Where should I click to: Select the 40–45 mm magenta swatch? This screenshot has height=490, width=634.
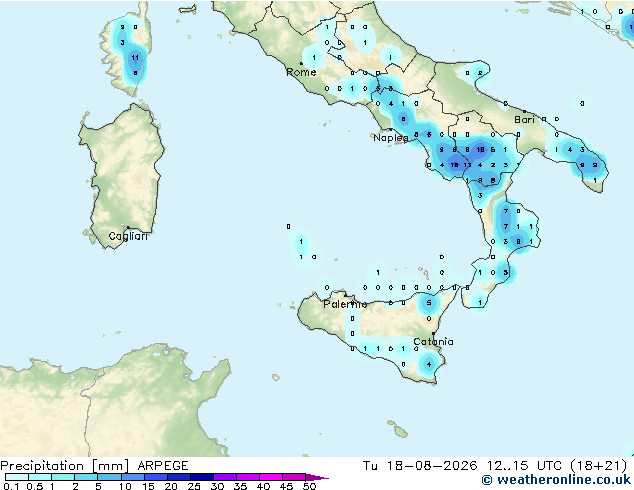point(271,477)
